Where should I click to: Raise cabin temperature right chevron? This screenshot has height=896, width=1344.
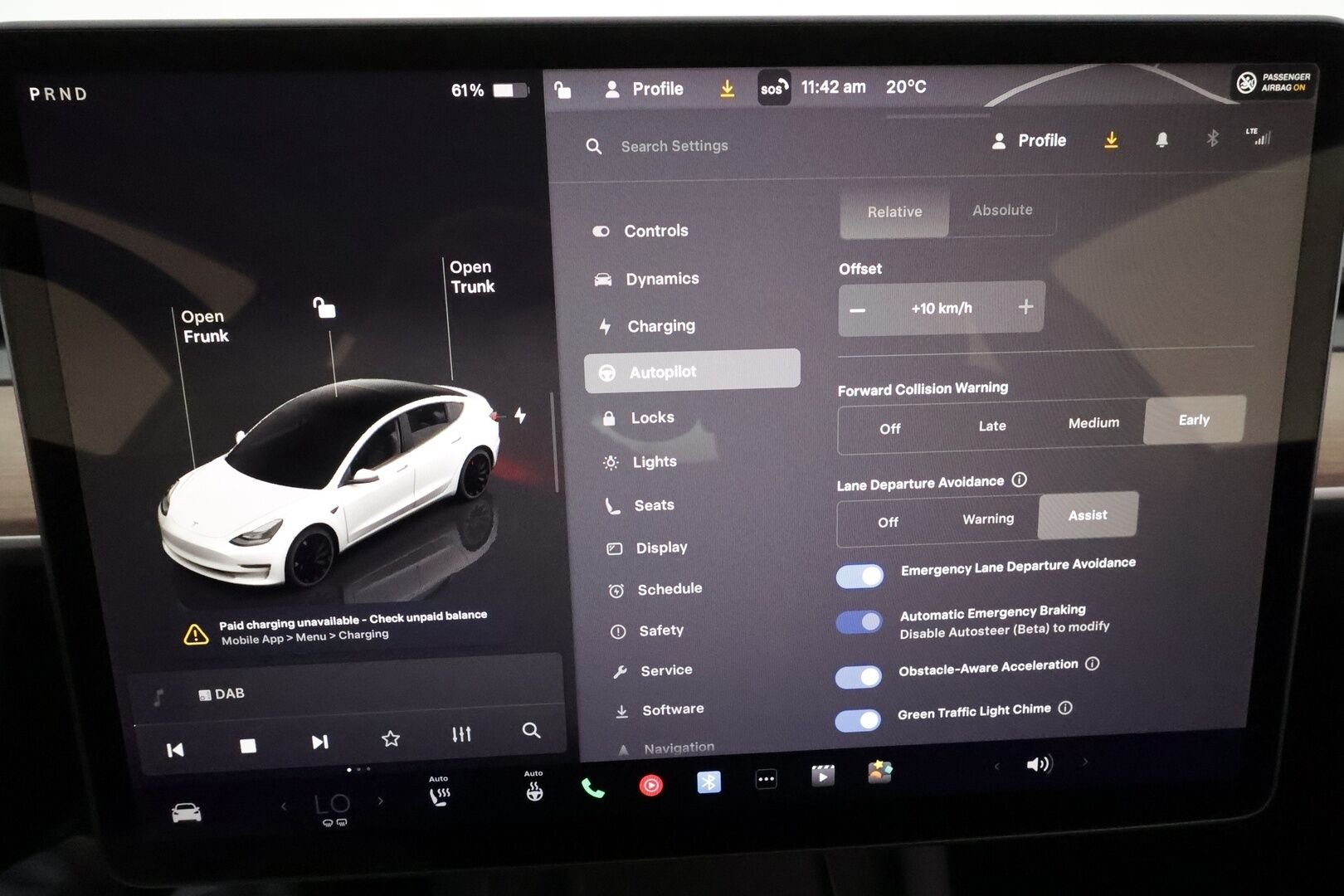[381, 801]
